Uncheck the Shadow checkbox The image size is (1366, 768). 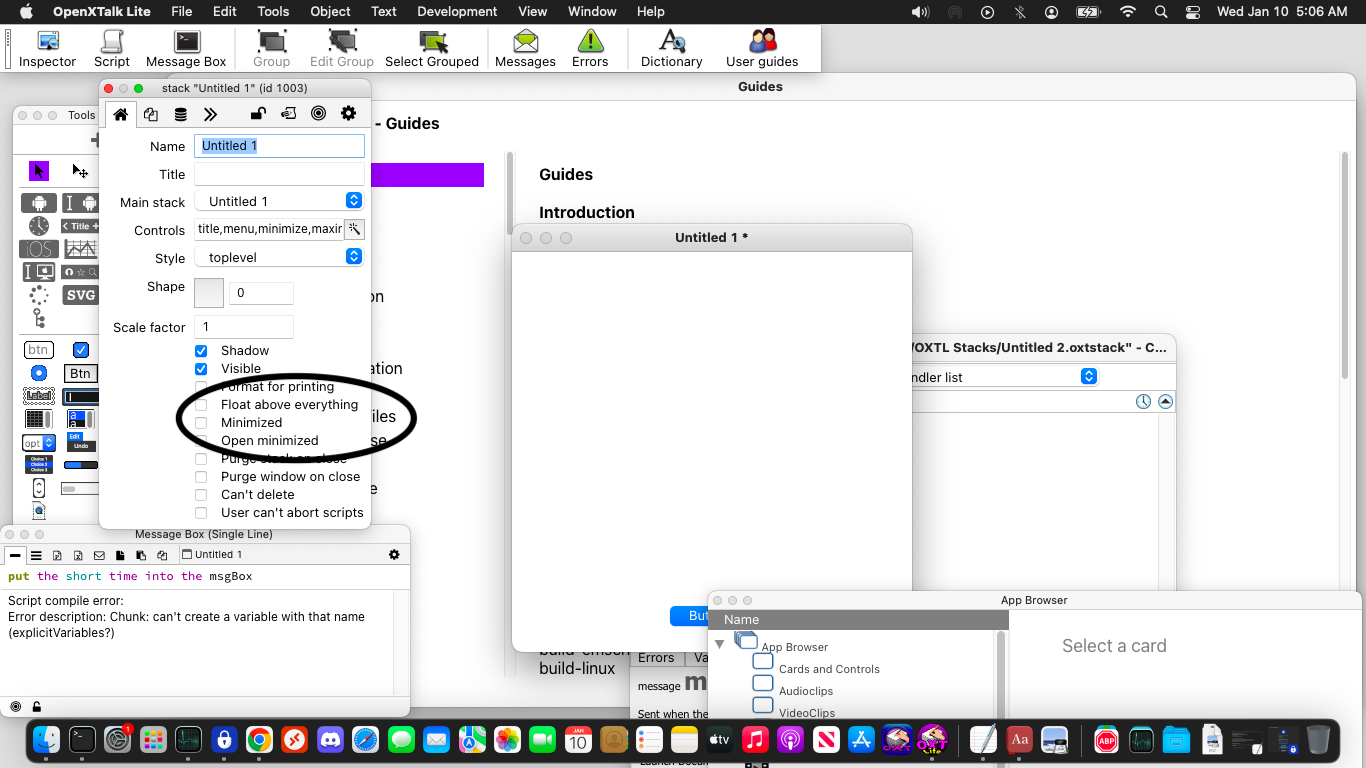click(x=201, y=351)
